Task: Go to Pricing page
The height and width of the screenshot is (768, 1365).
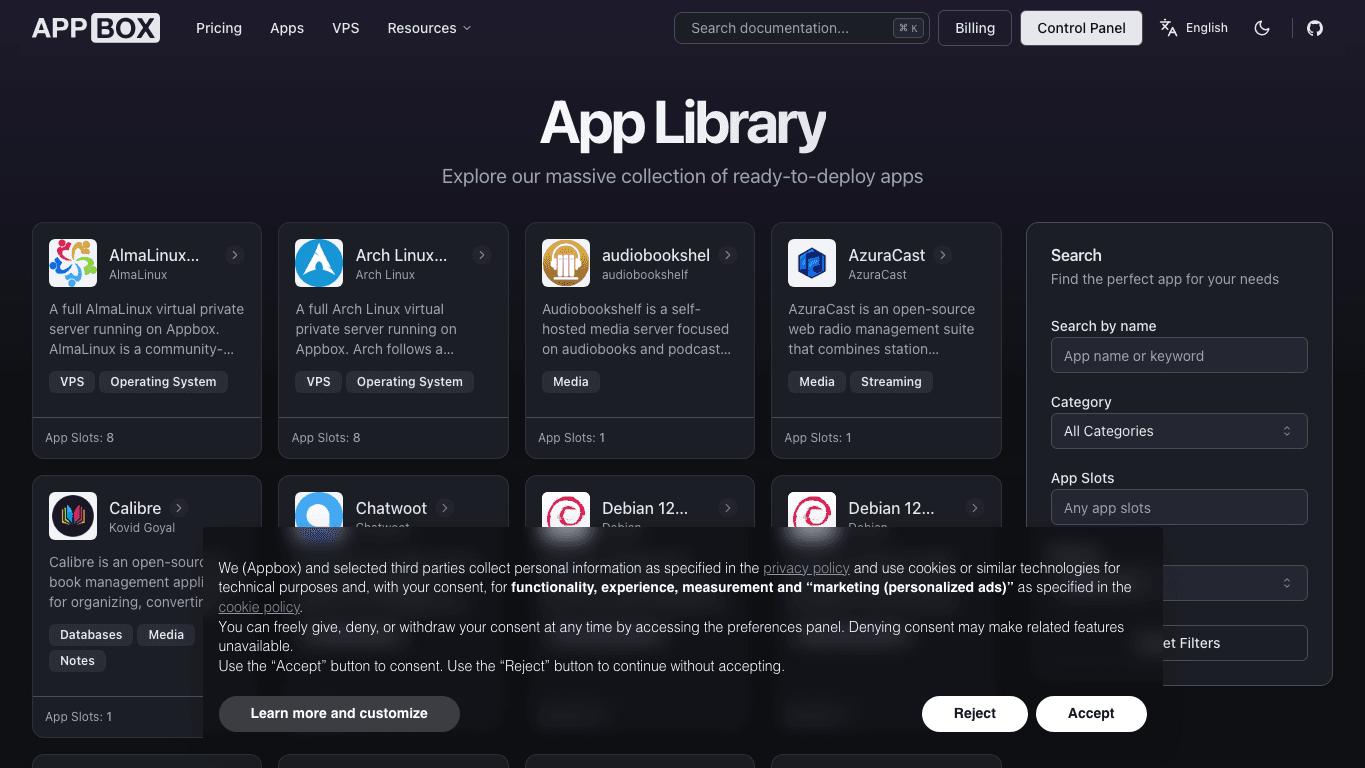Action: (219, 28)
